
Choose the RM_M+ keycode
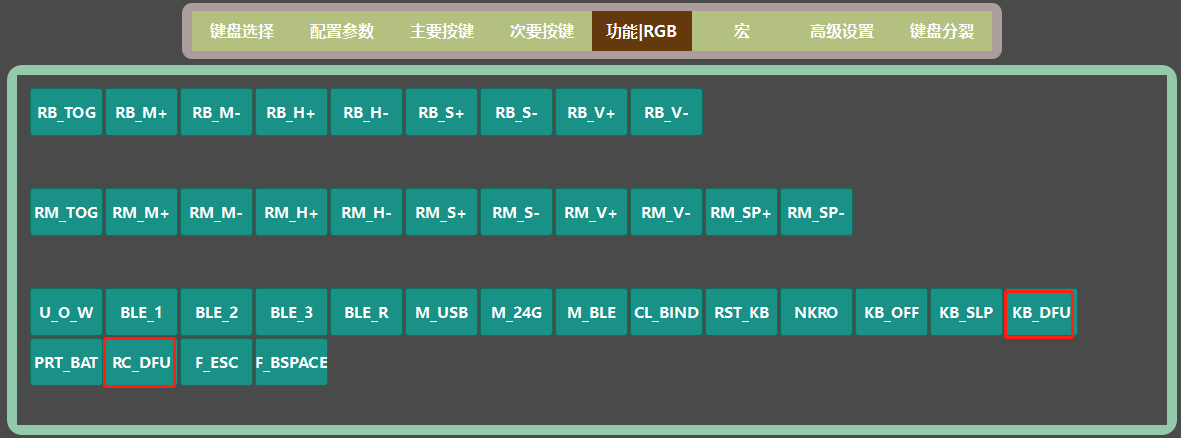coord(142,212)
